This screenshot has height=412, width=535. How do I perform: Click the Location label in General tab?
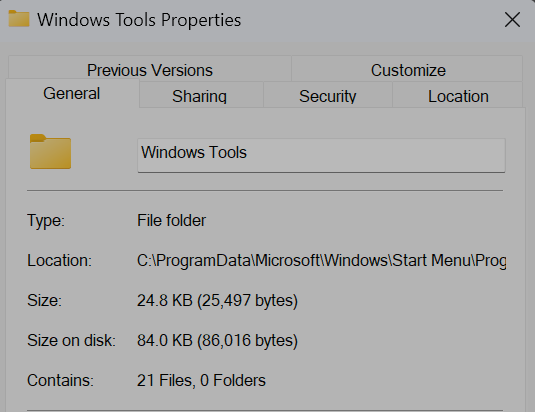click(59, 261)
